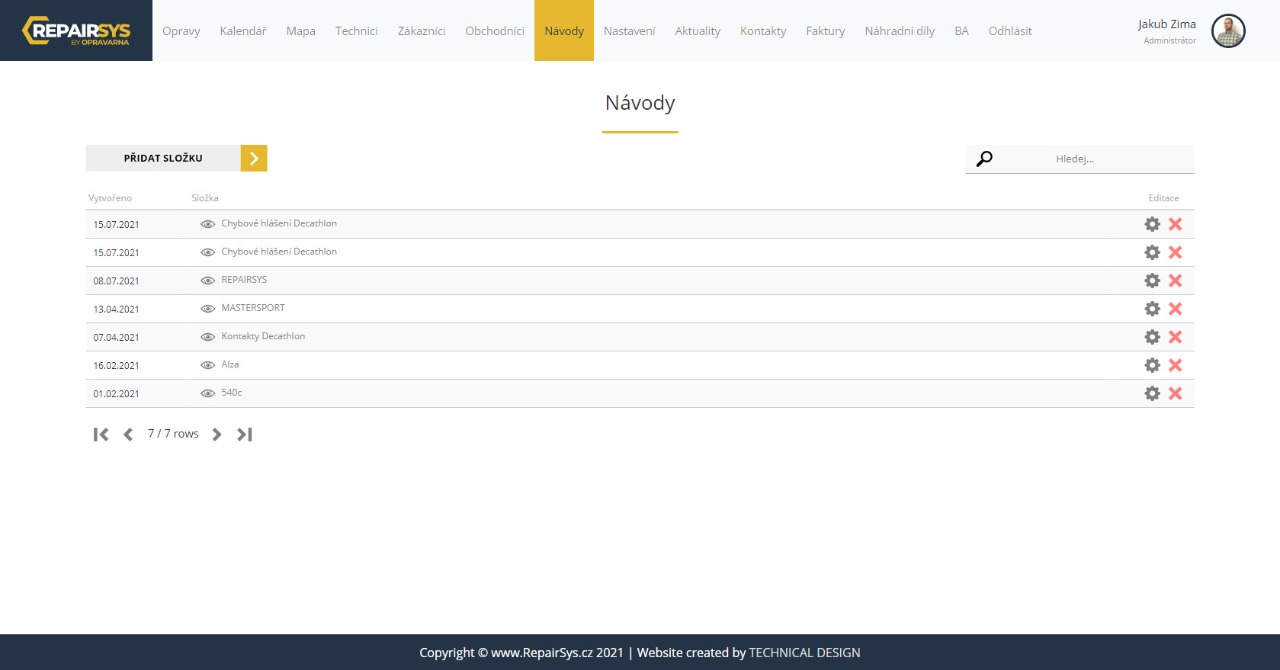Remove the 540c folder with red X
This screenshot has width=1280, height=670.
click(1175, 393)
